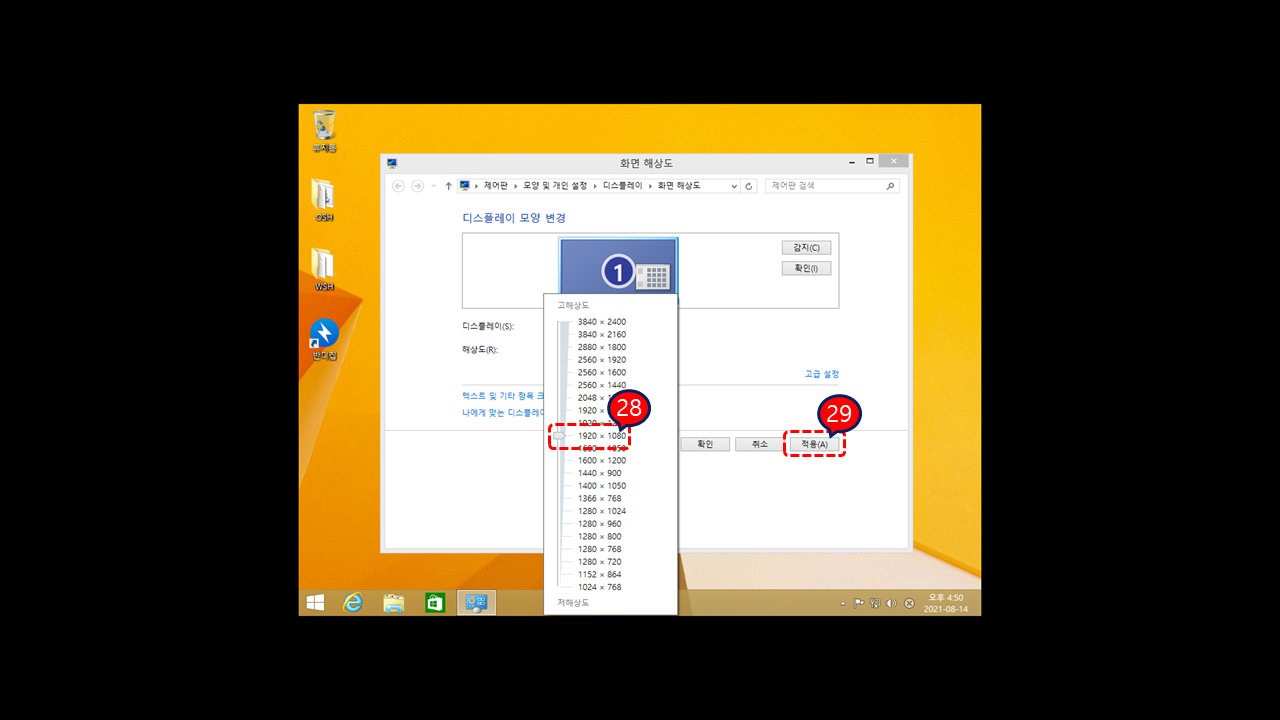The width and height of the screenshot is (1280, 720).
Task: Click the taskbar clock showing 오후 4:50
Action: (x=944, y=603)
